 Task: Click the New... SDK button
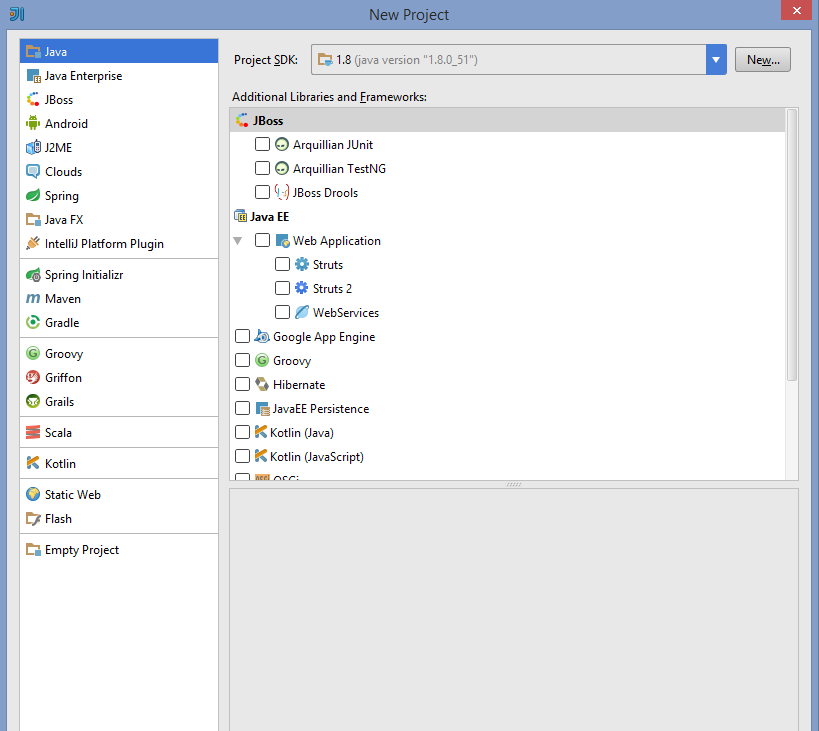(763, 60)
